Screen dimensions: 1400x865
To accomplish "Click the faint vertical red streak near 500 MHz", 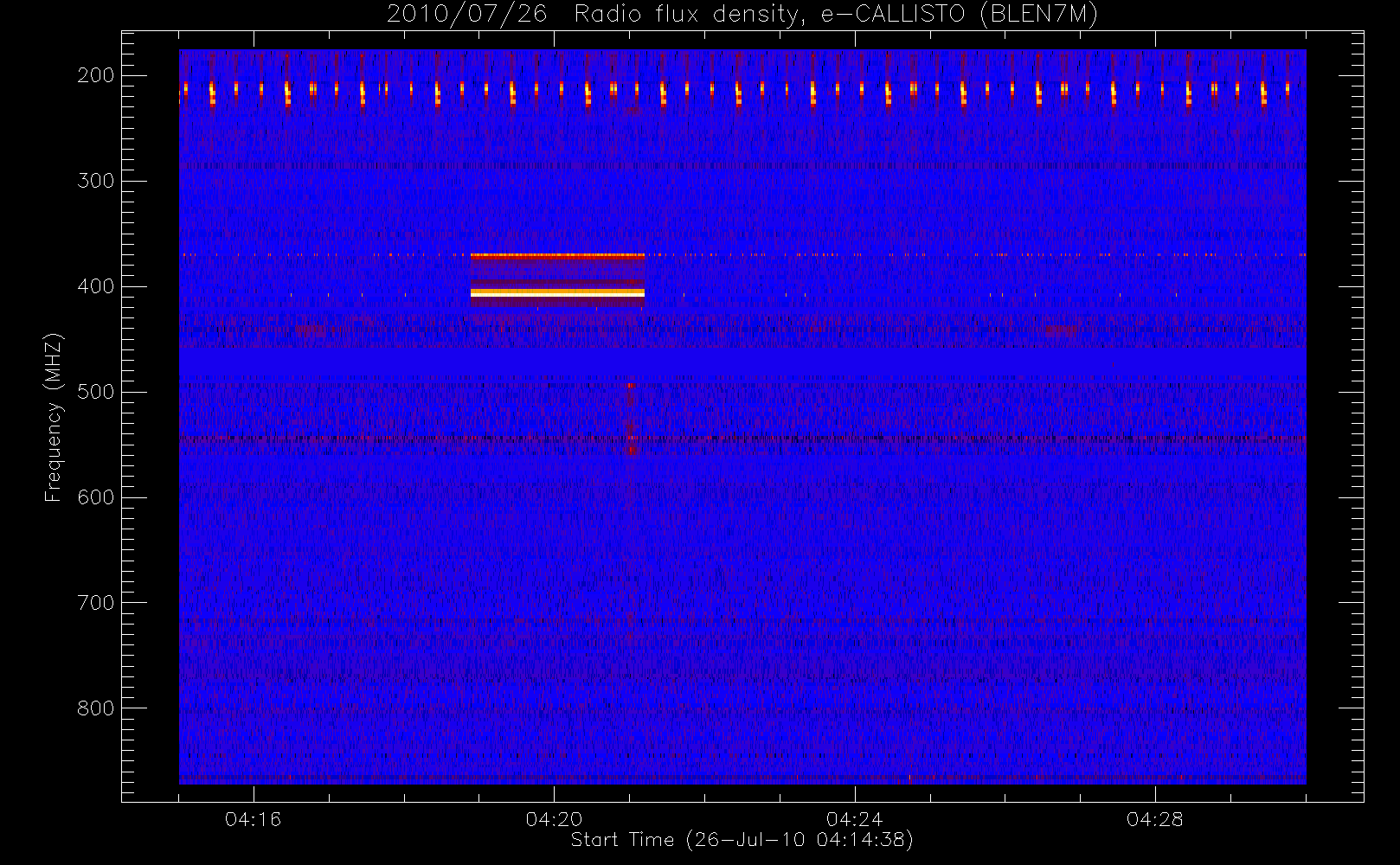I will pos(630,420).
